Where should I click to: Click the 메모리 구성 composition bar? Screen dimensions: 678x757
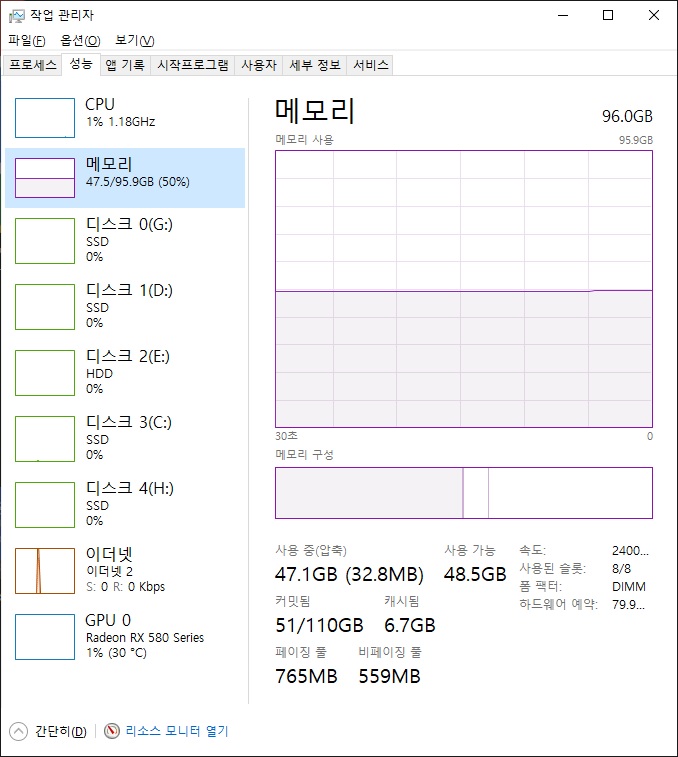[464, 493]
